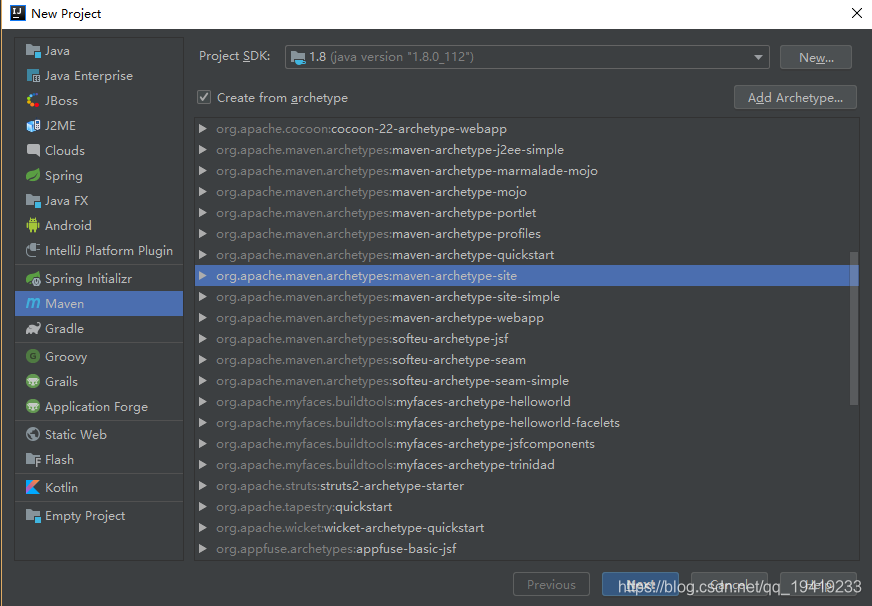872x606 pixels.
Task: Click the IntelliJ Platform Plugin icon
Action: coord(33,250)
